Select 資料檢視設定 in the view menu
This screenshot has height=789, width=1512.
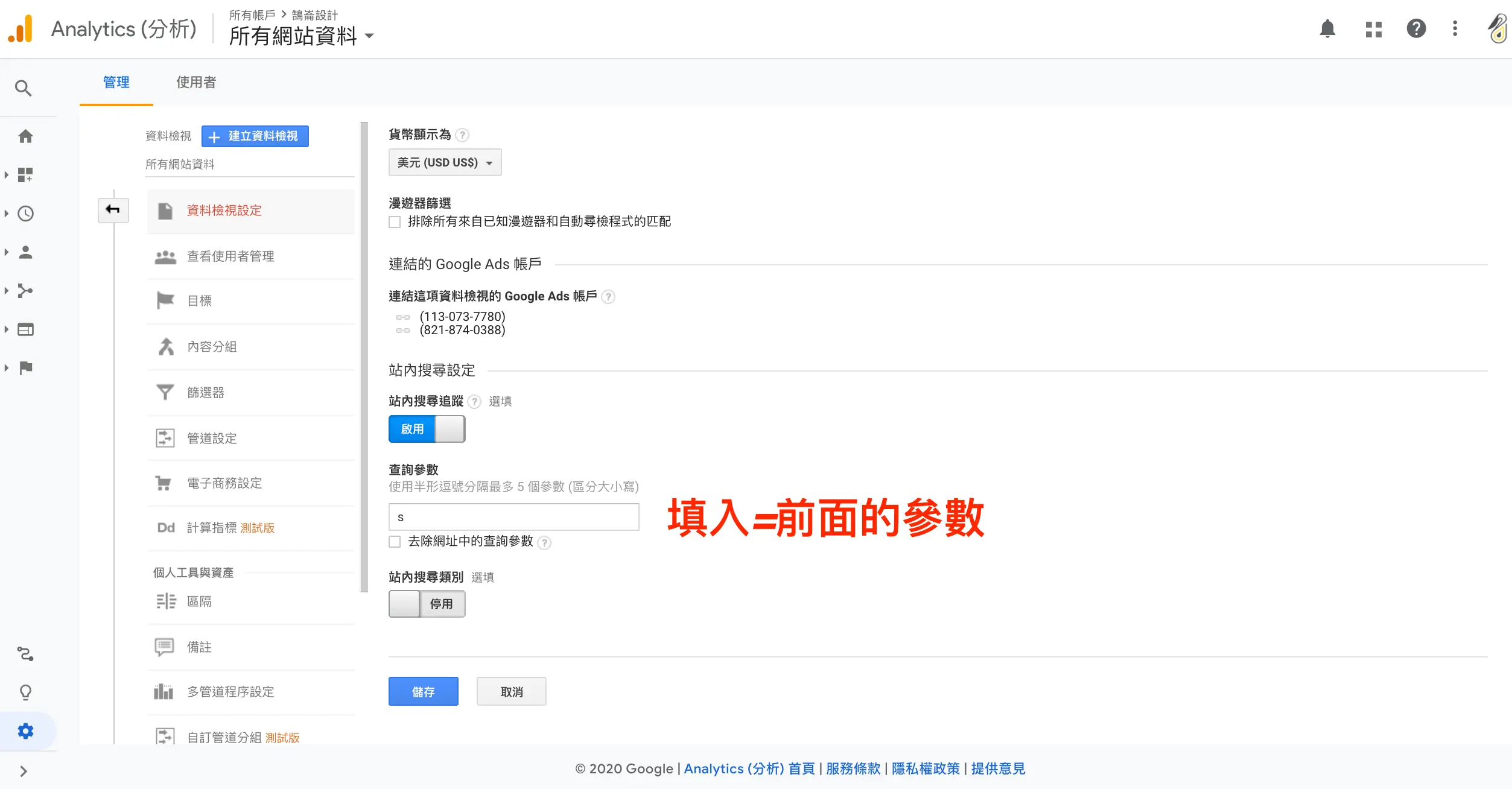pyautogui.click(x=250, y=211)
